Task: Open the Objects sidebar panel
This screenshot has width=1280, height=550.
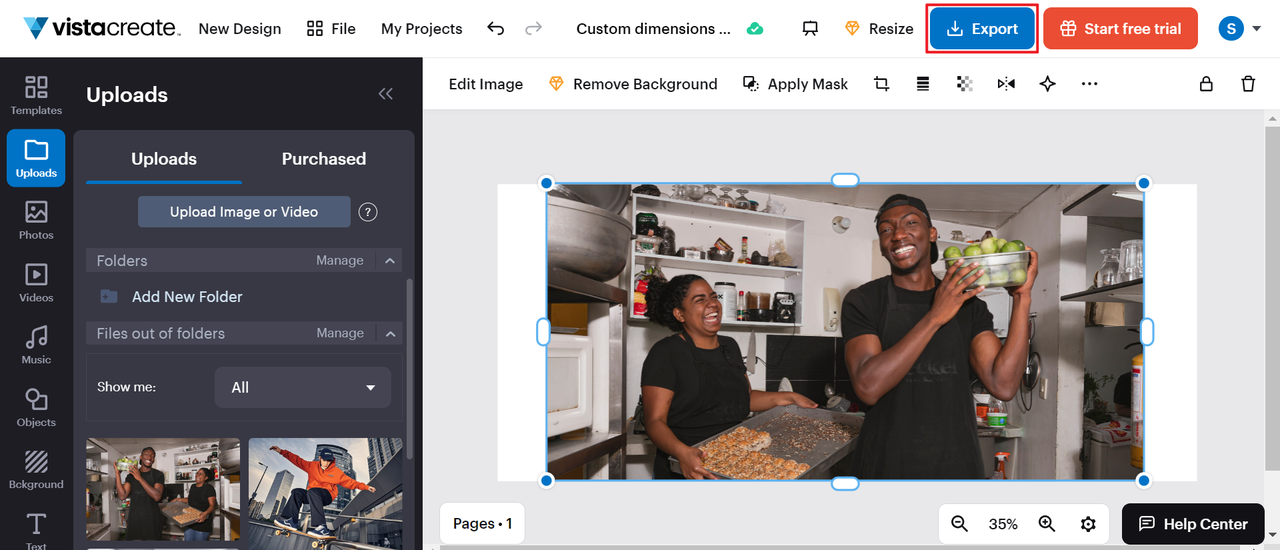Action: pos(36,407)
